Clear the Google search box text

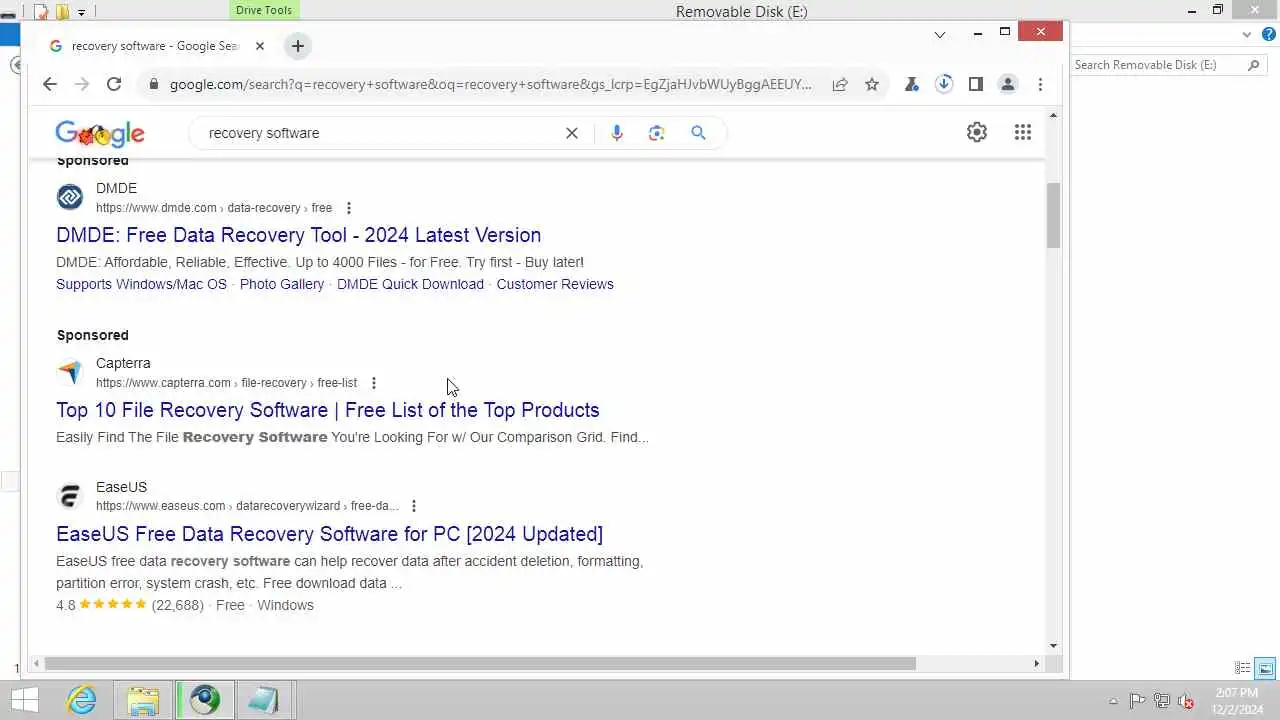(x=572, y=133)
